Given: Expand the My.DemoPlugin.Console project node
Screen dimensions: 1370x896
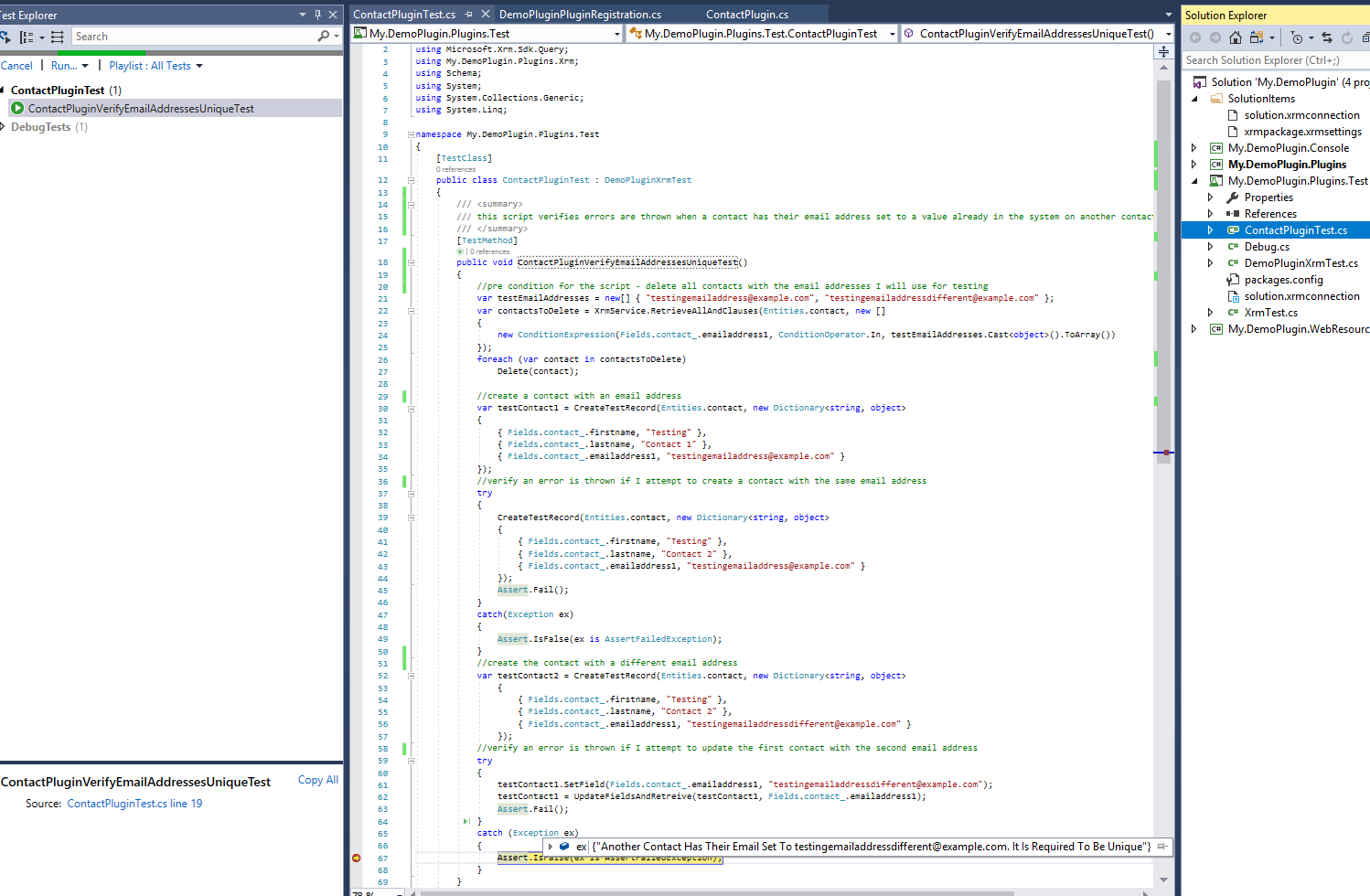Looking at the screenshot, I should (1193, 148).
